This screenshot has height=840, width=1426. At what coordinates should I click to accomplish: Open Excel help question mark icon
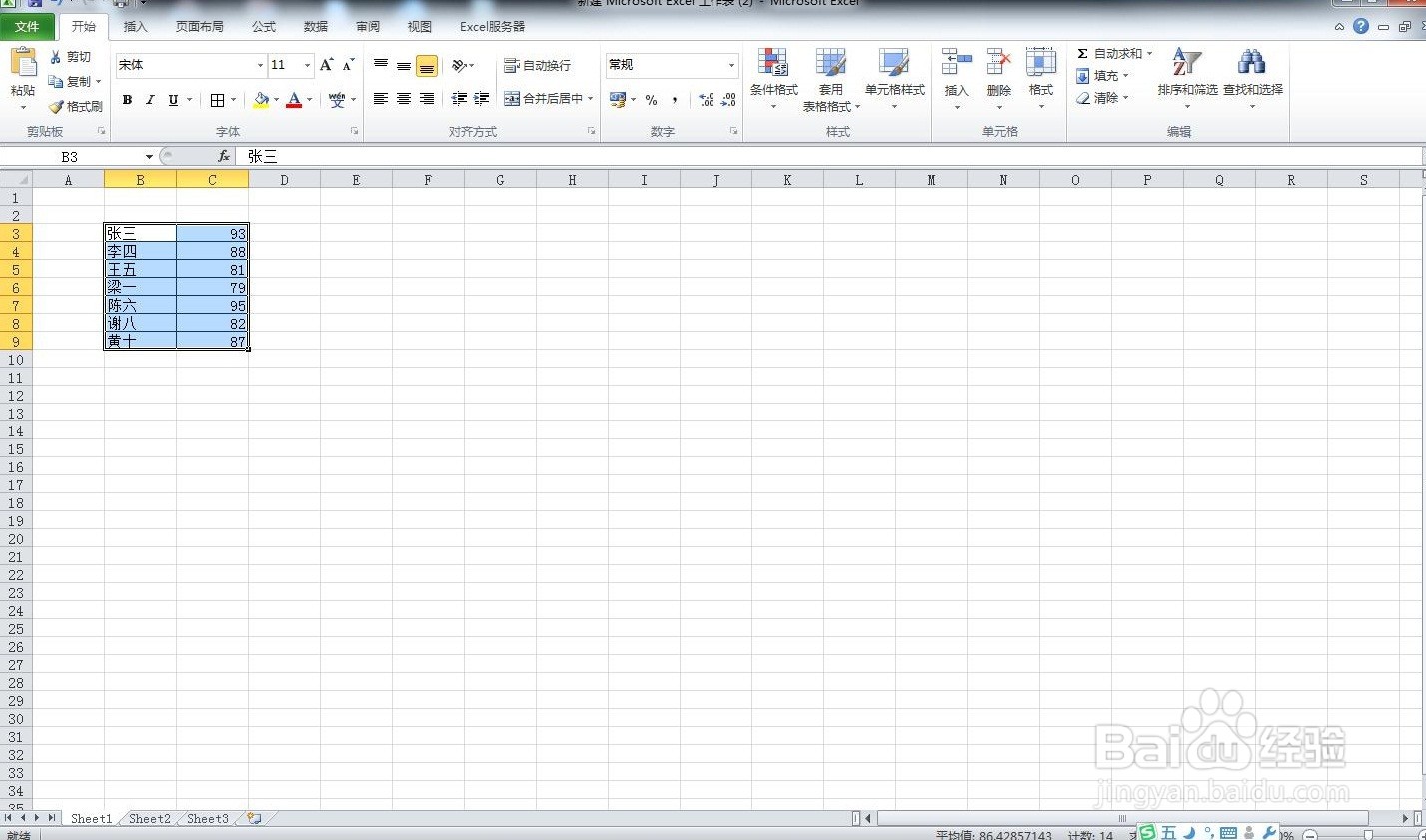1361,27
